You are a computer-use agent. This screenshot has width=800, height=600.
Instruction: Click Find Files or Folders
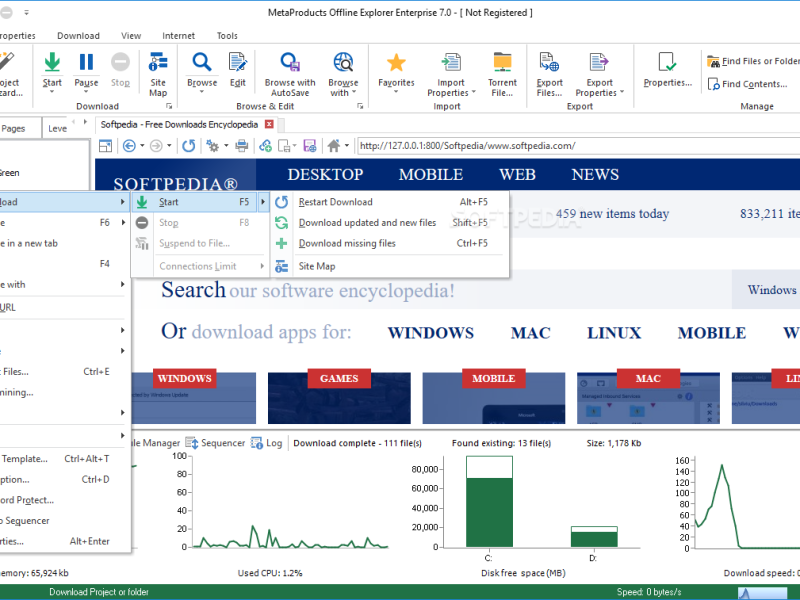pyautogui.click(x=753, y=61)
